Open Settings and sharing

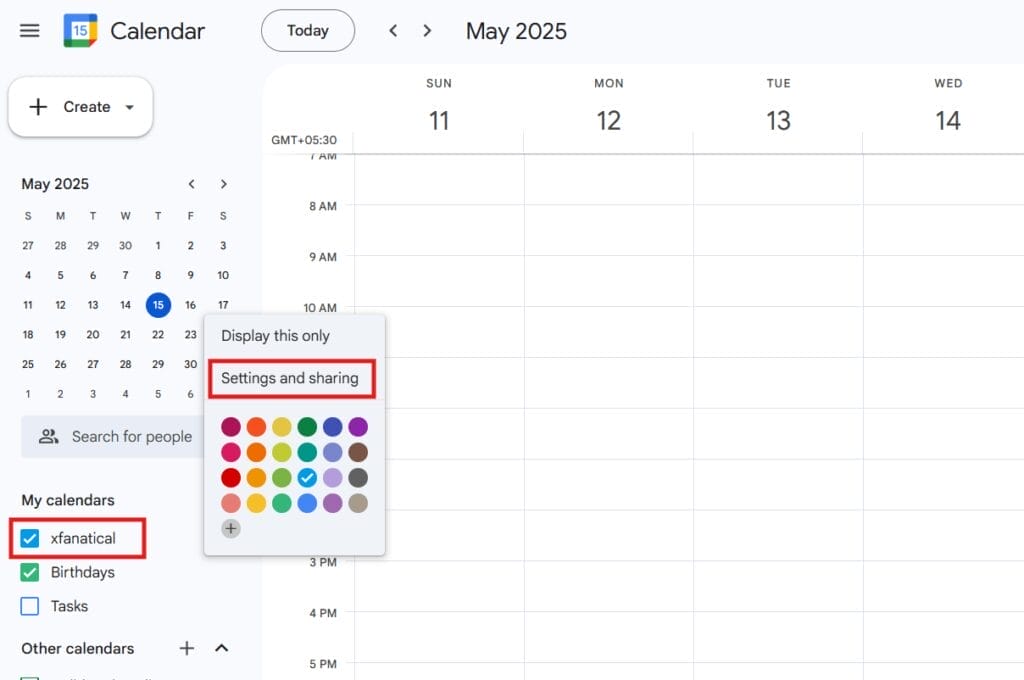click(289, 378)
